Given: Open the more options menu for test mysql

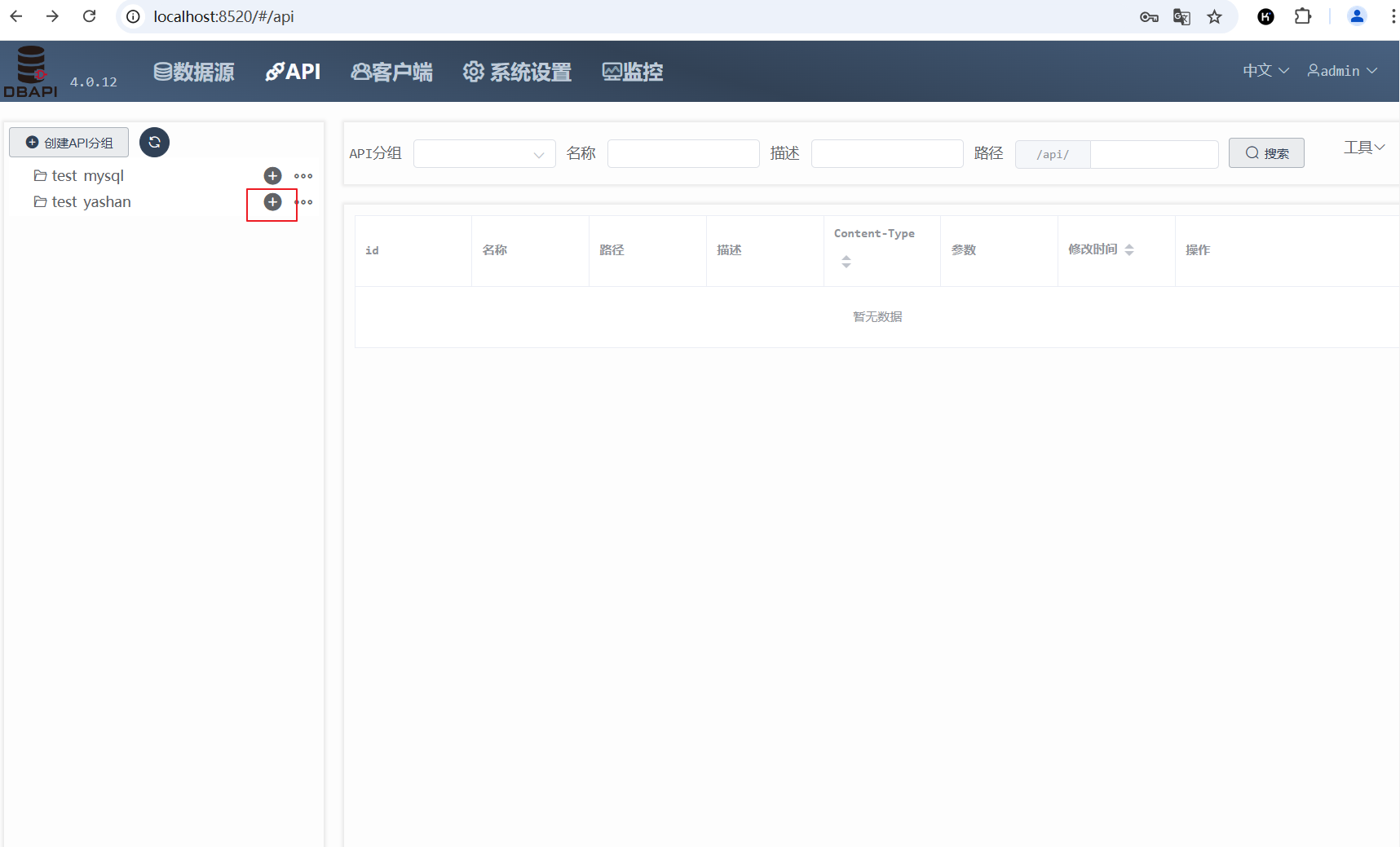Looking at the screenshot, I should pyautogui.click(x=303, y=175).
